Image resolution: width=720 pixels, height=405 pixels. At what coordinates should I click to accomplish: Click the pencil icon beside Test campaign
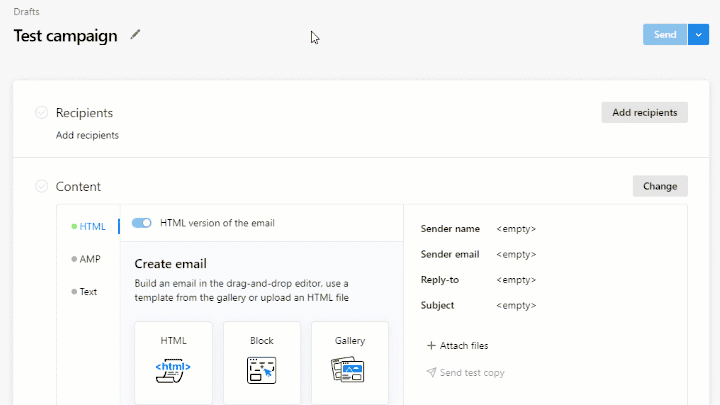(135, 35)
